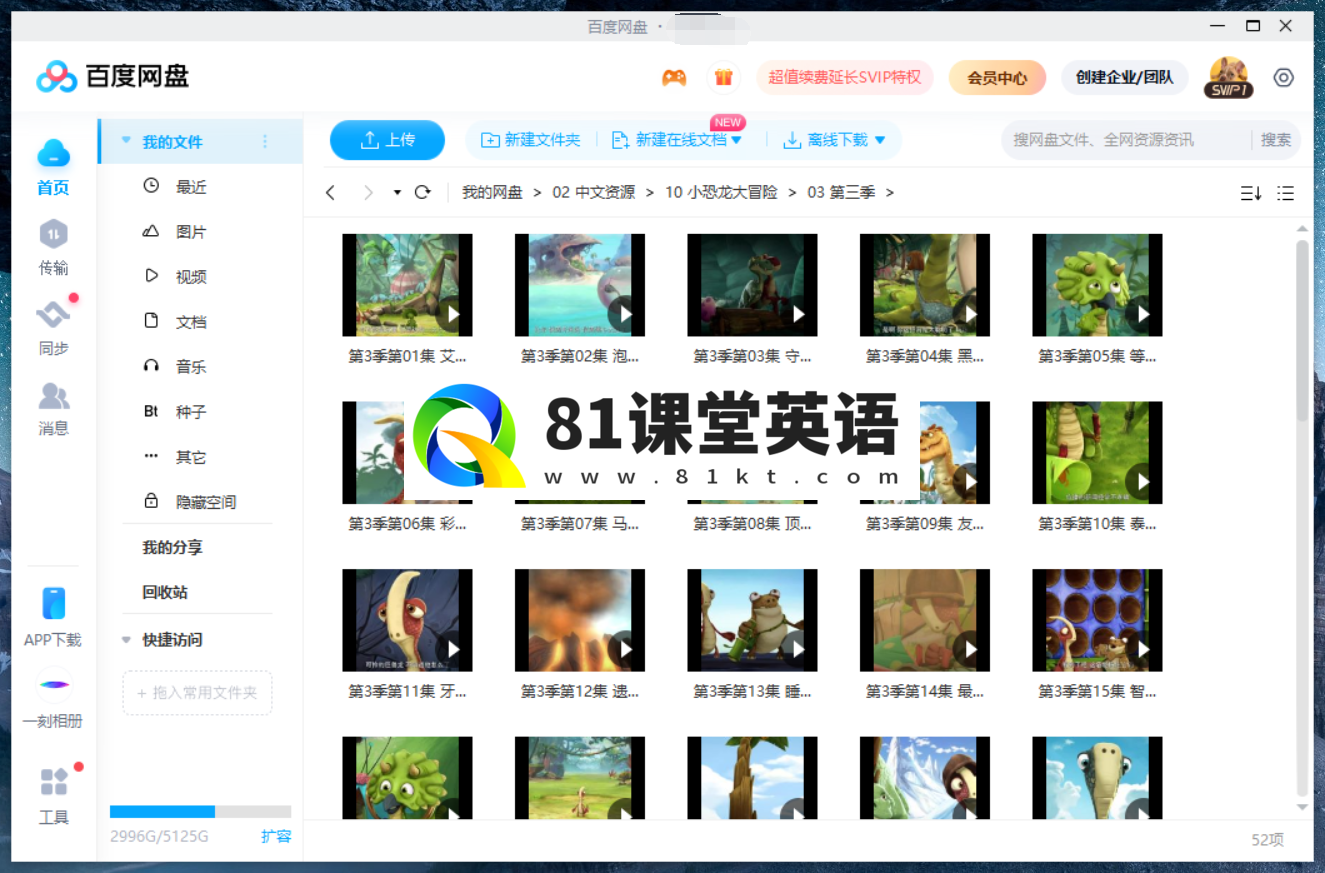Navigate to 02 中文资源 breadcrumb

coord(594,192)
